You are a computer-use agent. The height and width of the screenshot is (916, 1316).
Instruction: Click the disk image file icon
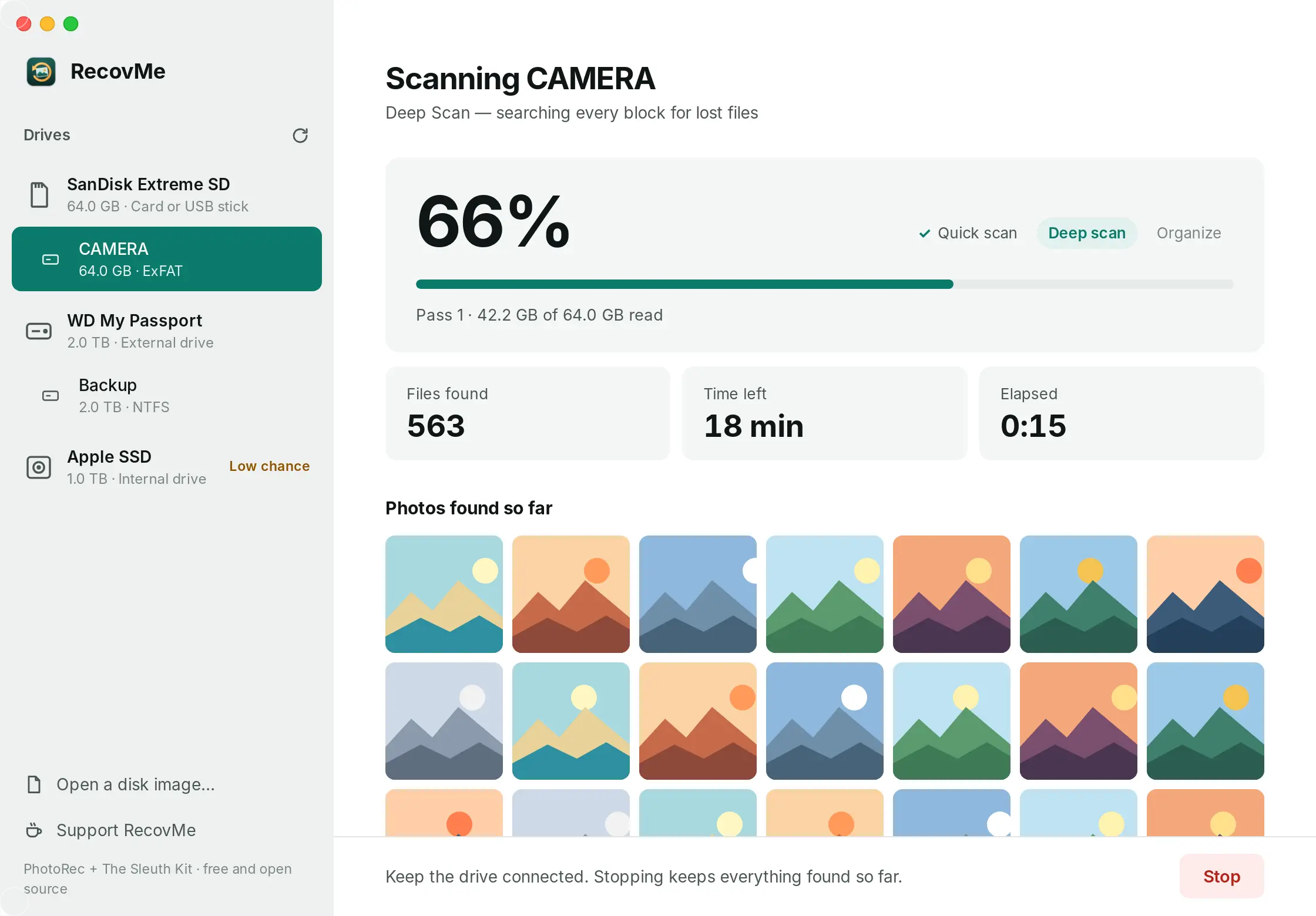(34, 784)
